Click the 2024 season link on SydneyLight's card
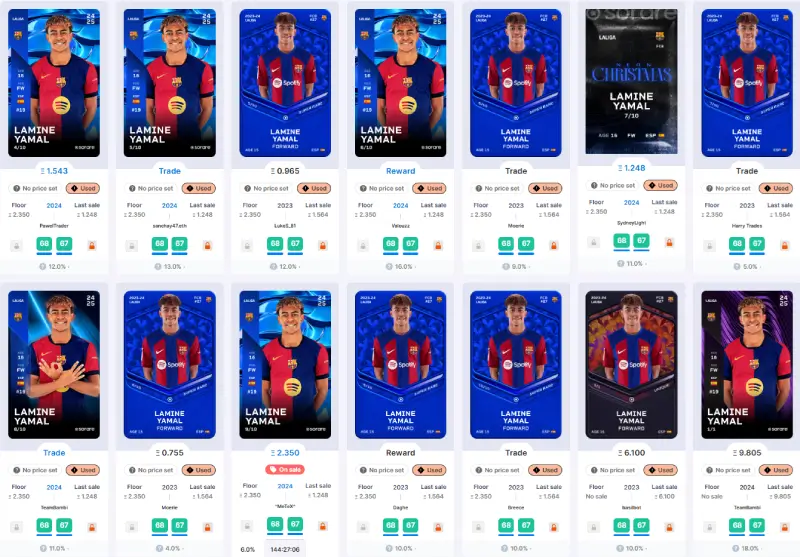 (632, 202)
